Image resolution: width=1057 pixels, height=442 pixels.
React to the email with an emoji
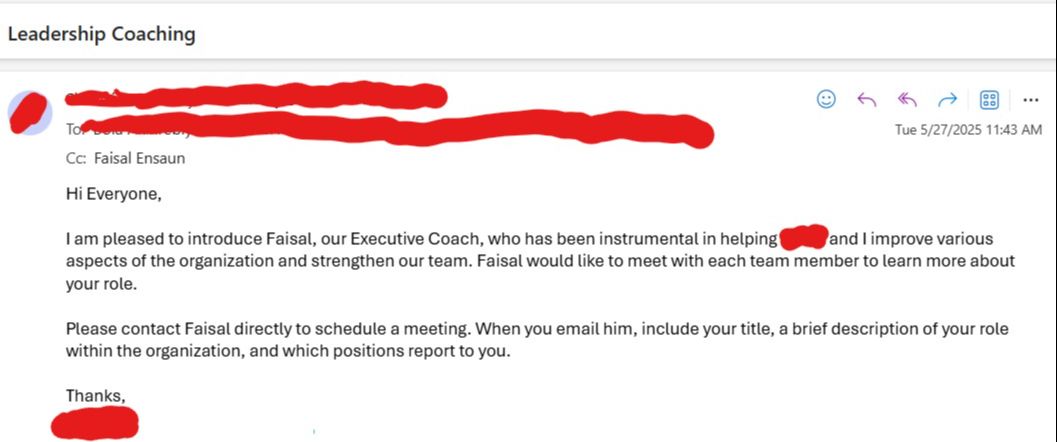coord(826,99)
